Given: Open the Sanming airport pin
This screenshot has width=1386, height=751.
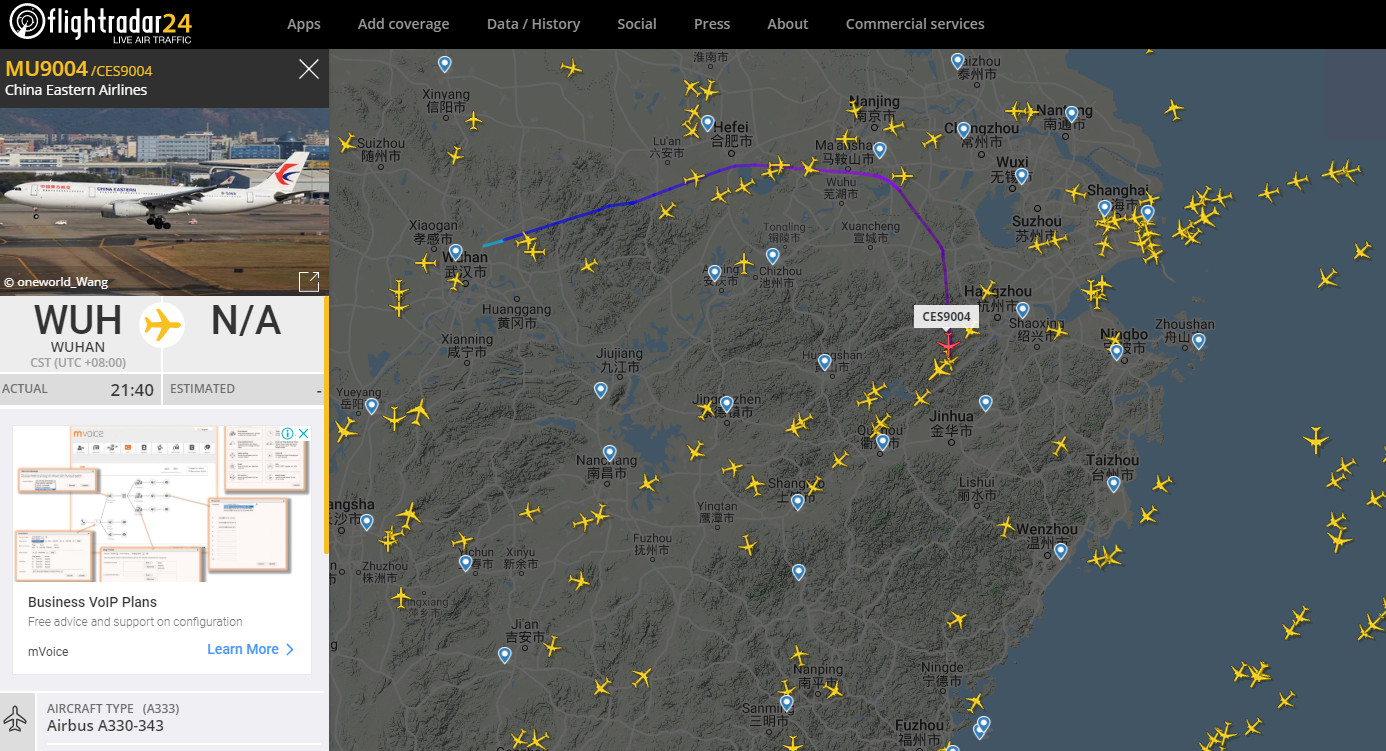Looking at the screenshot, I should 786,703.
